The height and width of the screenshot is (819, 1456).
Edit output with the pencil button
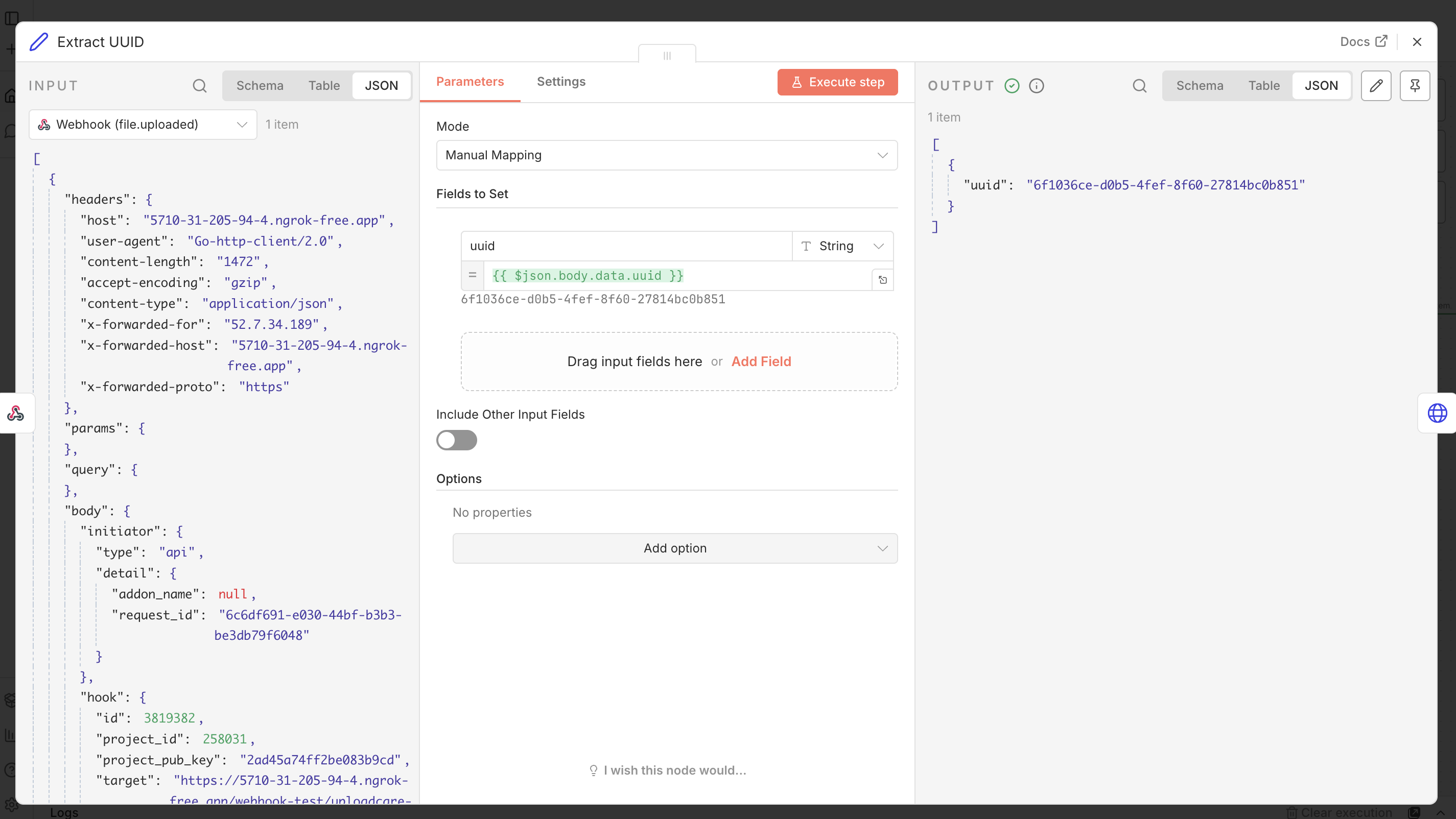tap(1376, 86)
